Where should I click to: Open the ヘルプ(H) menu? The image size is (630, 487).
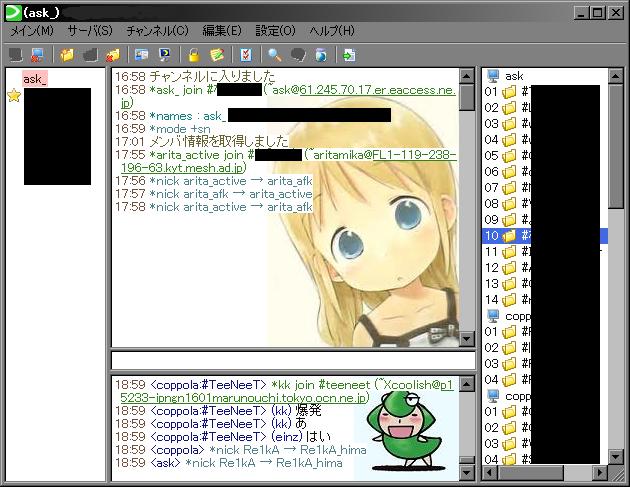332,31
